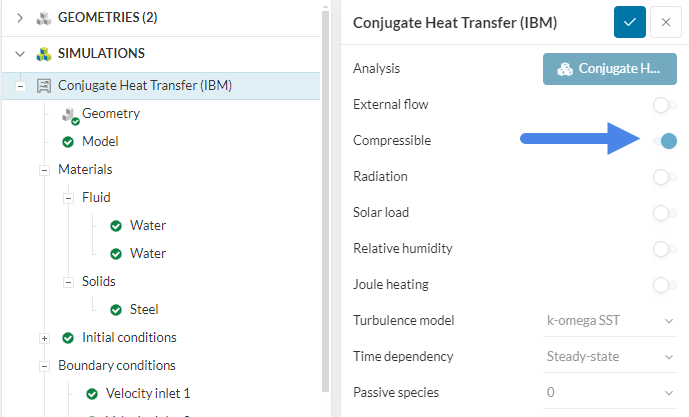Close the settings panel with X
Image resolution: width=689 pixels, height=417 pixels.
click(x=665, y=22)
